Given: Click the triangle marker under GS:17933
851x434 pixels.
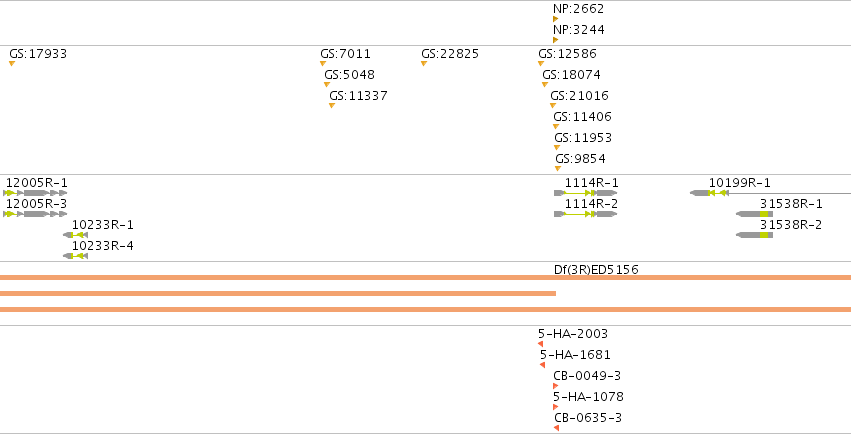Looking at the screenshot, I should pyautogui.click(x=12, y=63).
